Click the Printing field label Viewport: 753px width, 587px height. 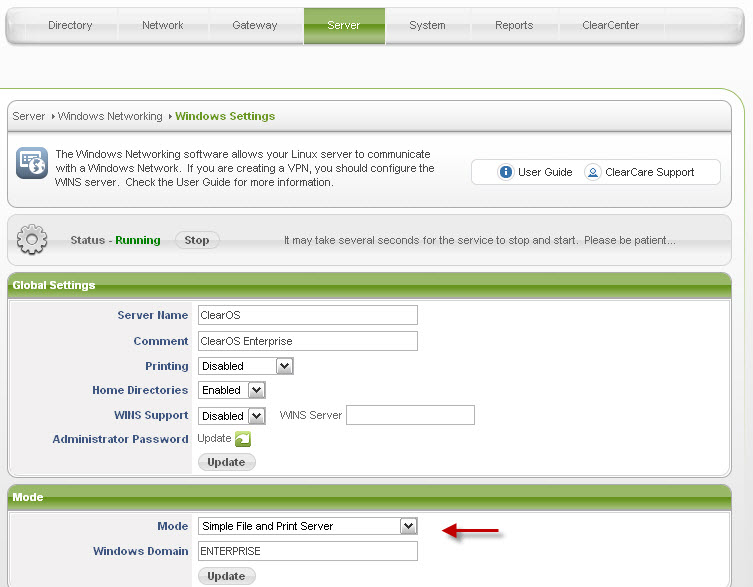(167, 366)
